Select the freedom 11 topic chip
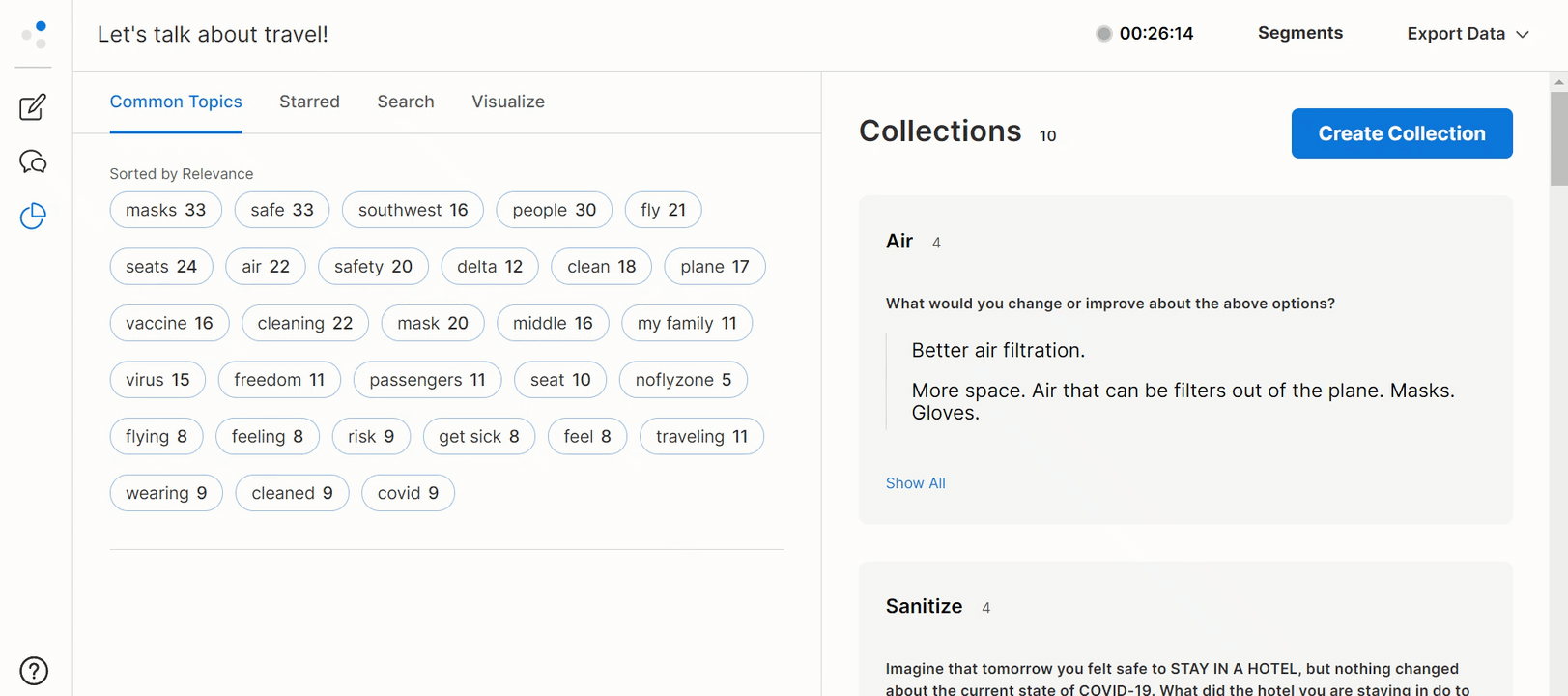This screenshot has height=696, width=1568. coord(279,380)
